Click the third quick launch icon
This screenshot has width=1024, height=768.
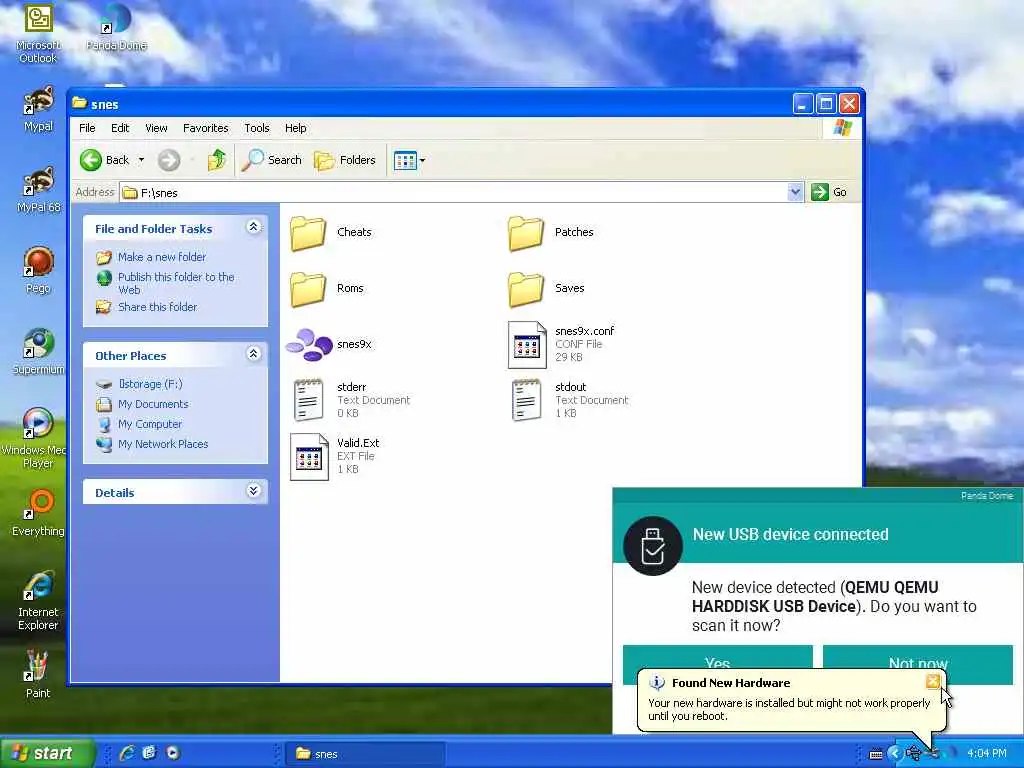point(172,753)
